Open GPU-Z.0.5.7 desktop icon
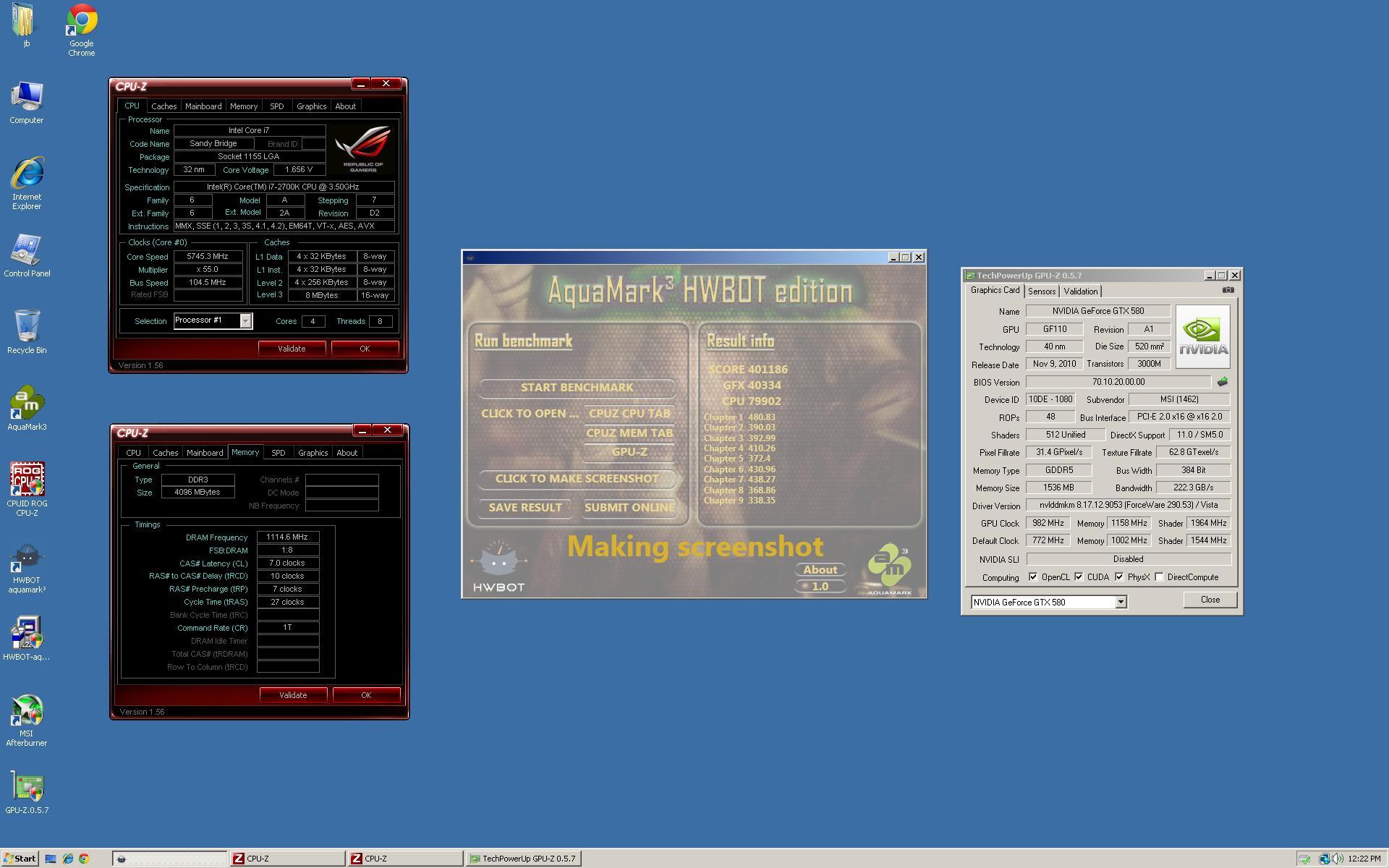The image size is (1389, 868). tap(26, 793)
